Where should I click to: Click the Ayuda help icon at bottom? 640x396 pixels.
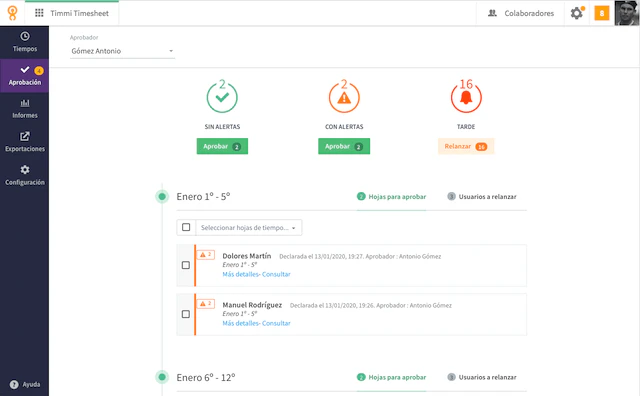tap(14, 384)
